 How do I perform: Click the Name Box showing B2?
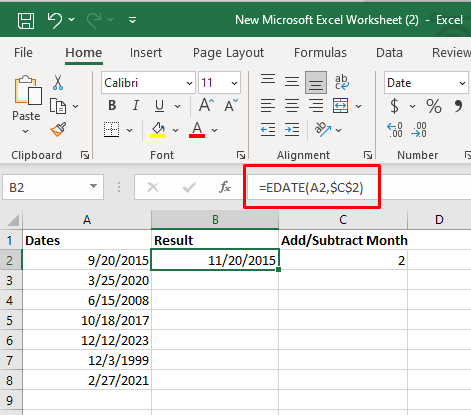46,187
